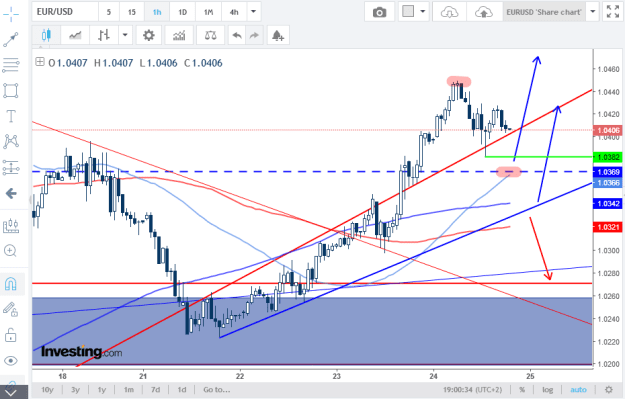This screenshot has width=625, height=399.
Task: Select candlestick chart style
Action: click(46, 35)
